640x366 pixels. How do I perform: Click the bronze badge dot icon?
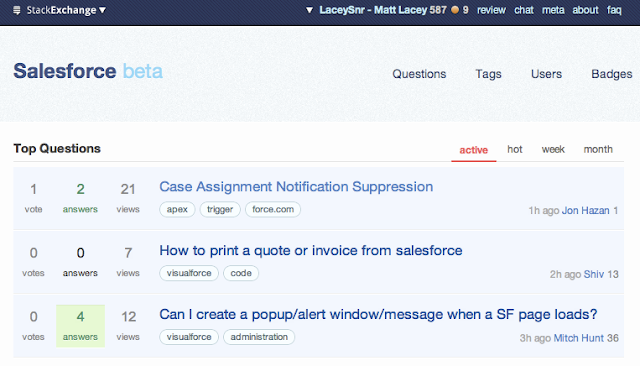455,10
